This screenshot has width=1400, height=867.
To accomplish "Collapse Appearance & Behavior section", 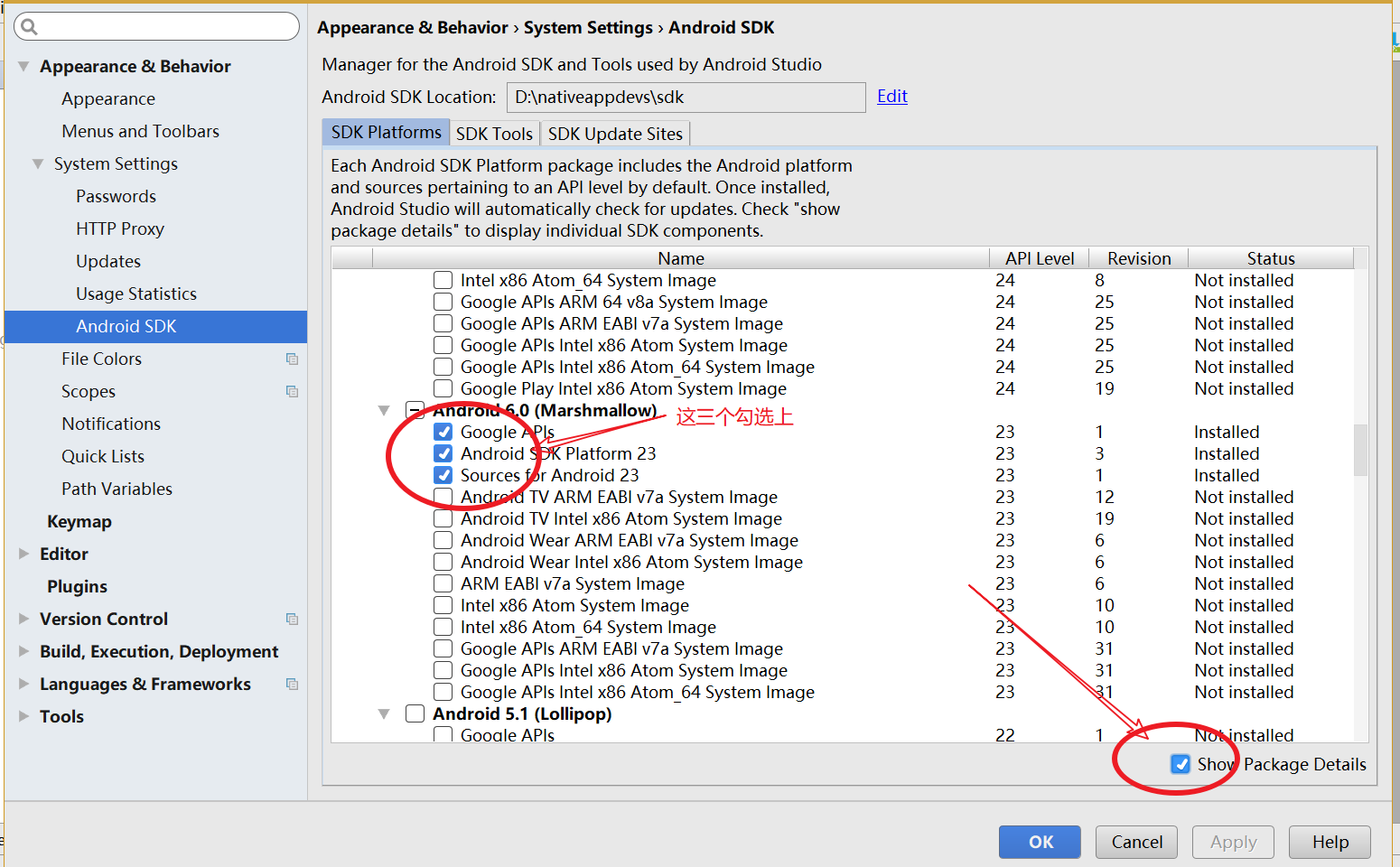I will point(23,66).
